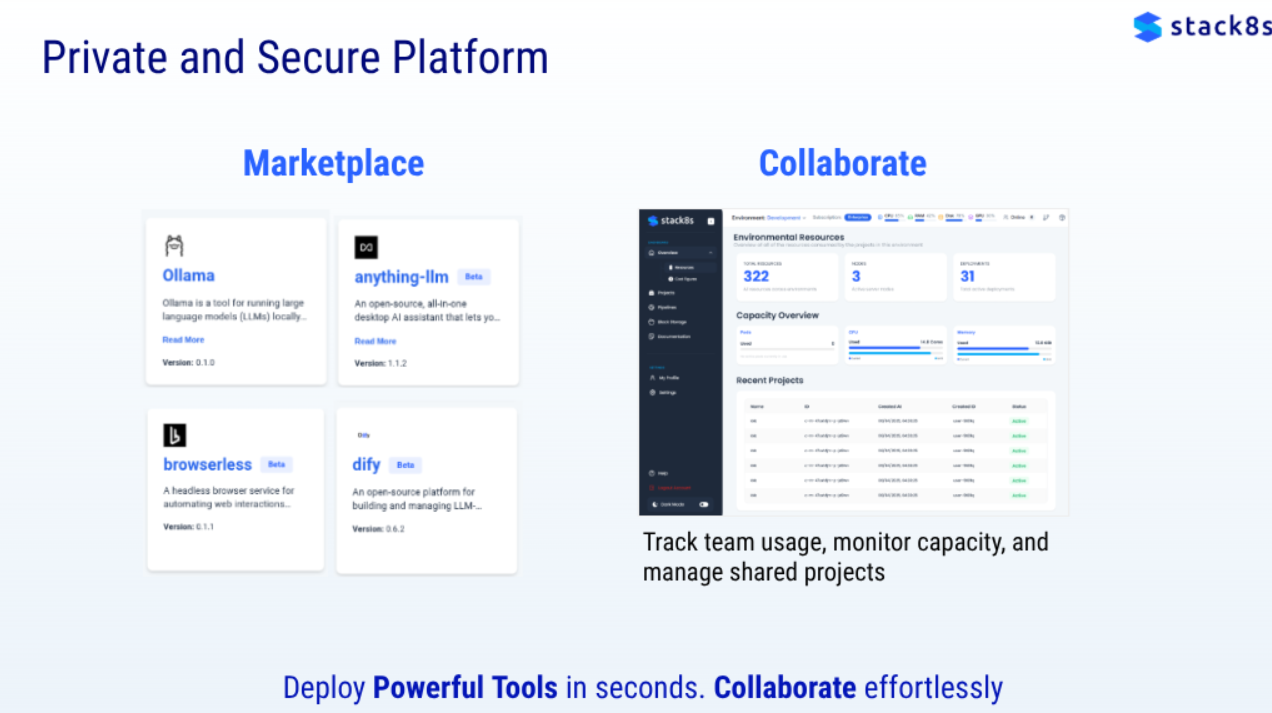This screenshot has width=1272, height=713.
Task: Click the Environmental Resources heading
Action: 789,237
